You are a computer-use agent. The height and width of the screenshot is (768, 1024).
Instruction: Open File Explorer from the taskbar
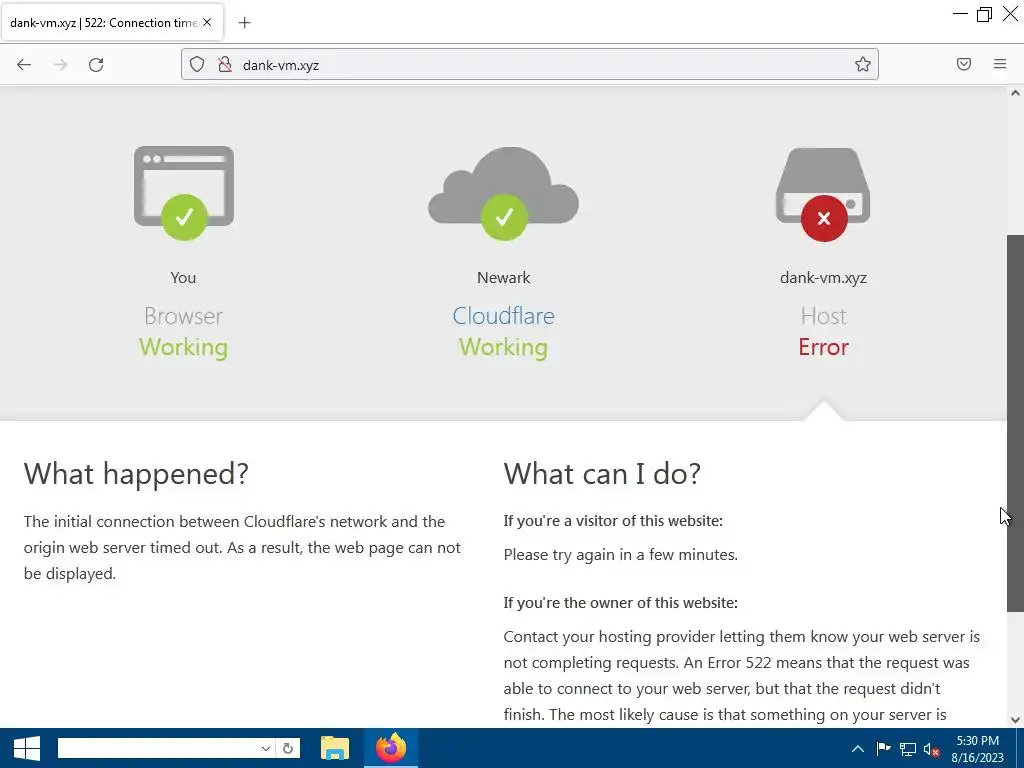tap(335, 748)
